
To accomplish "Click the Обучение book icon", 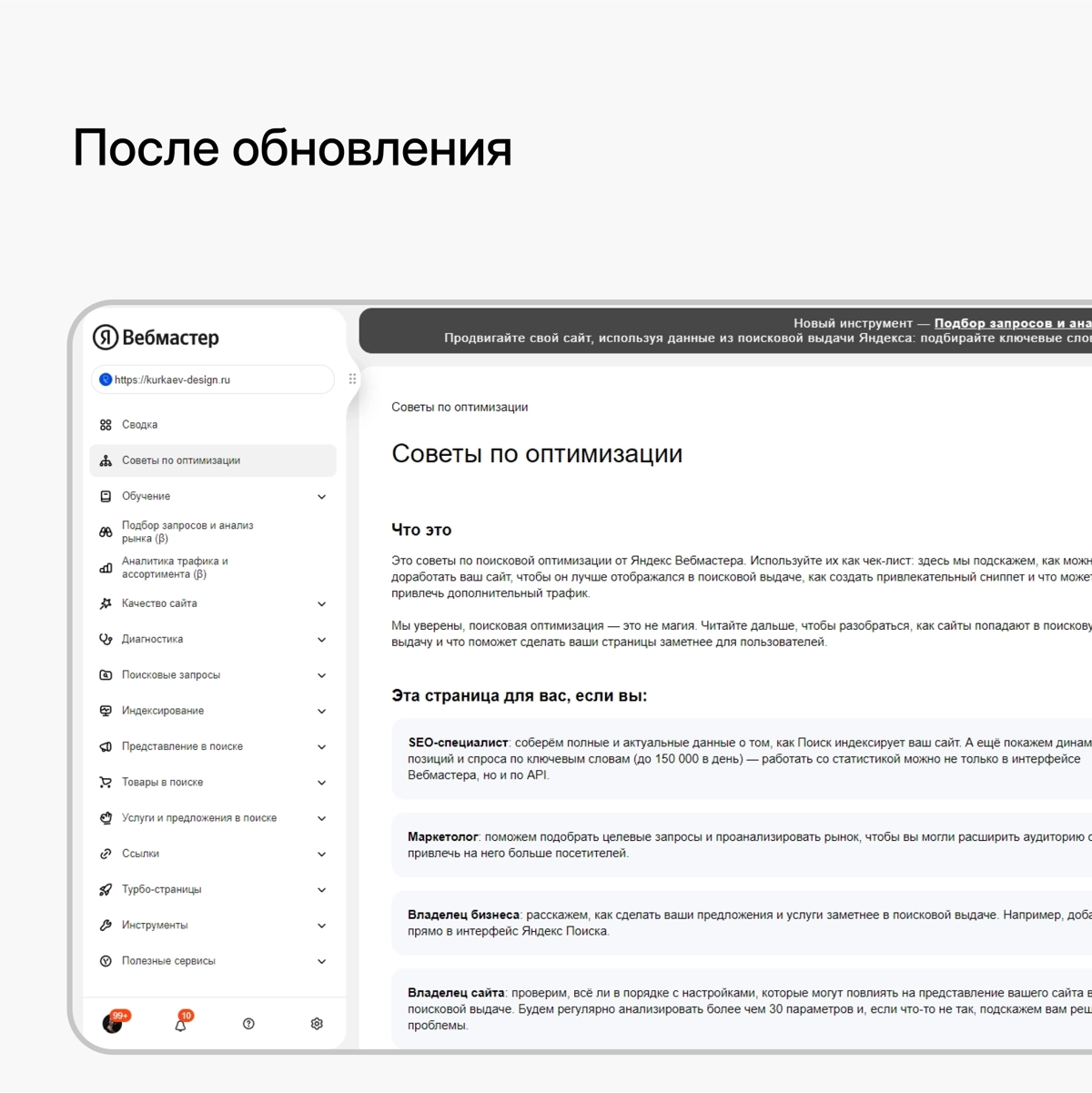I will (x=106, y=496).
